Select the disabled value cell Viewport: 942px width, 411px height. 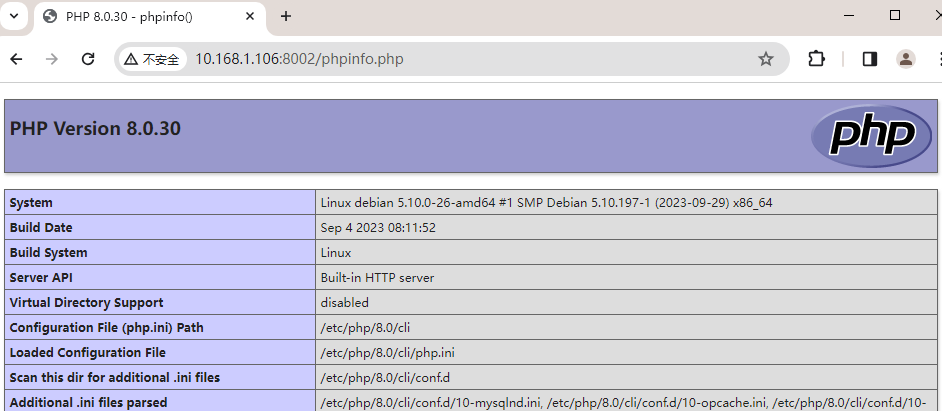point(627,302)
